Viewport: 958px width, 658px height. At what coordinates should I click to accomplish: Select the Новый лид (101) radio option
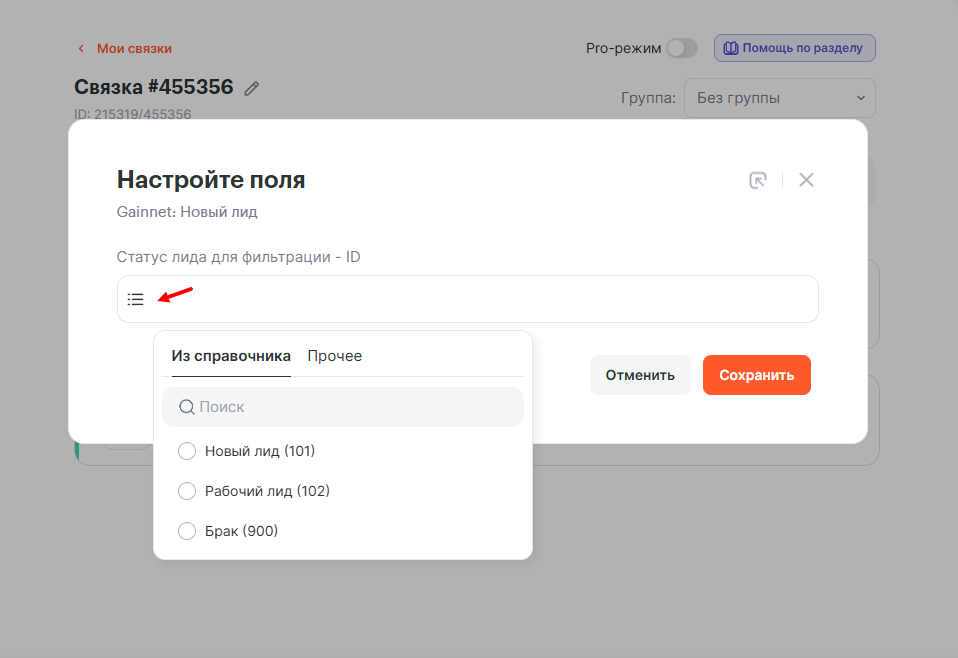[x=187, y=451]
